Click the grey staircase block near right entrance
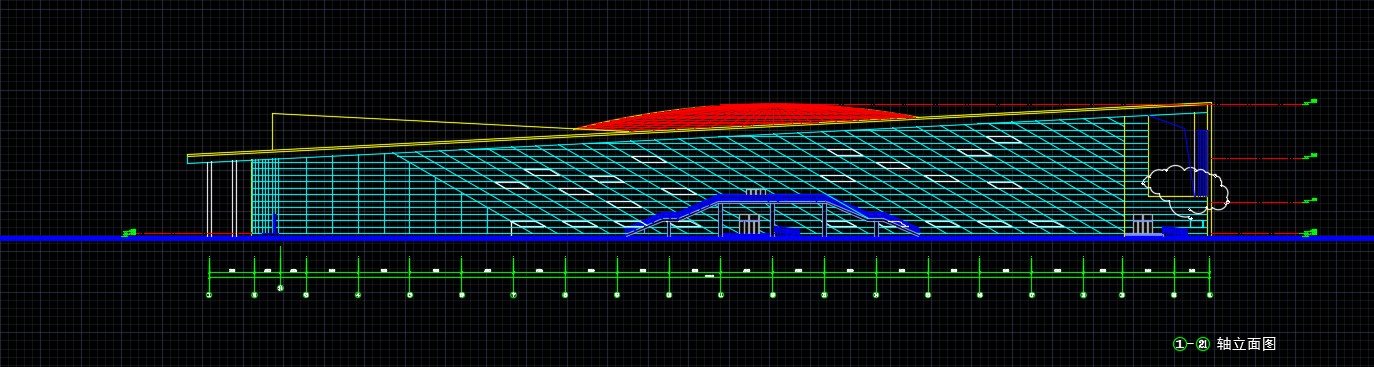 click(1142, 225)
